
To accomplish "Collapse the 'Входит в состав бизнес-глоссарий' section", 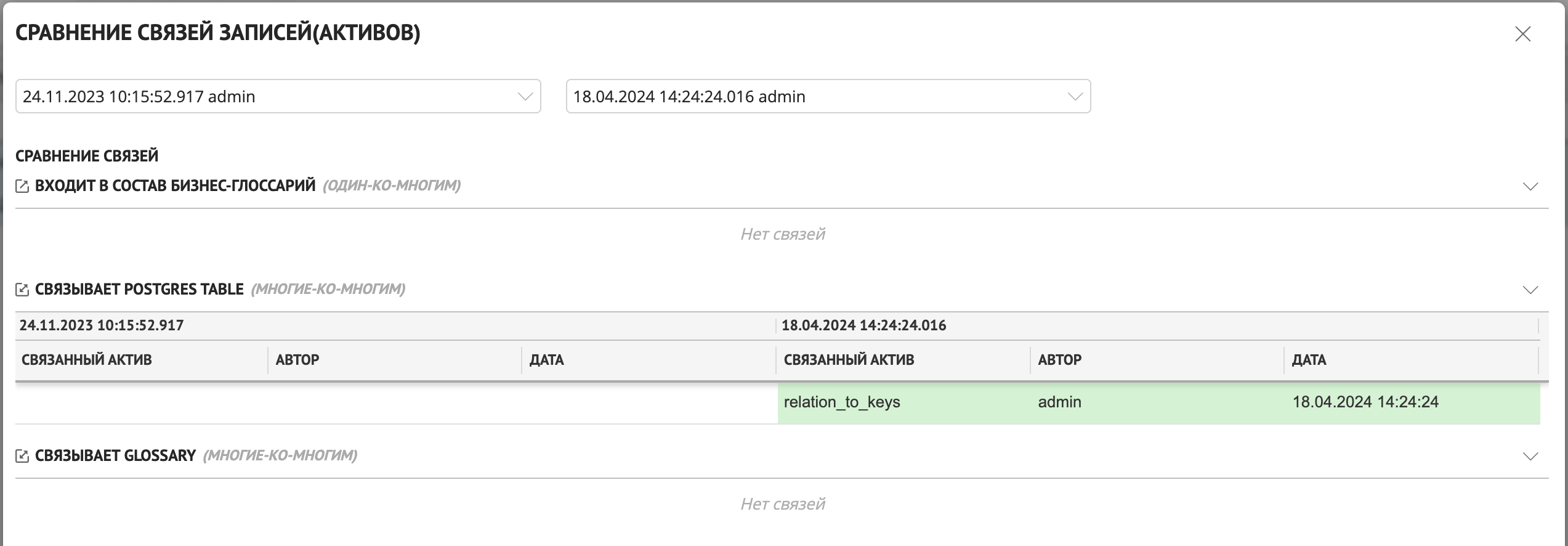I will [x=1530, y=186].
